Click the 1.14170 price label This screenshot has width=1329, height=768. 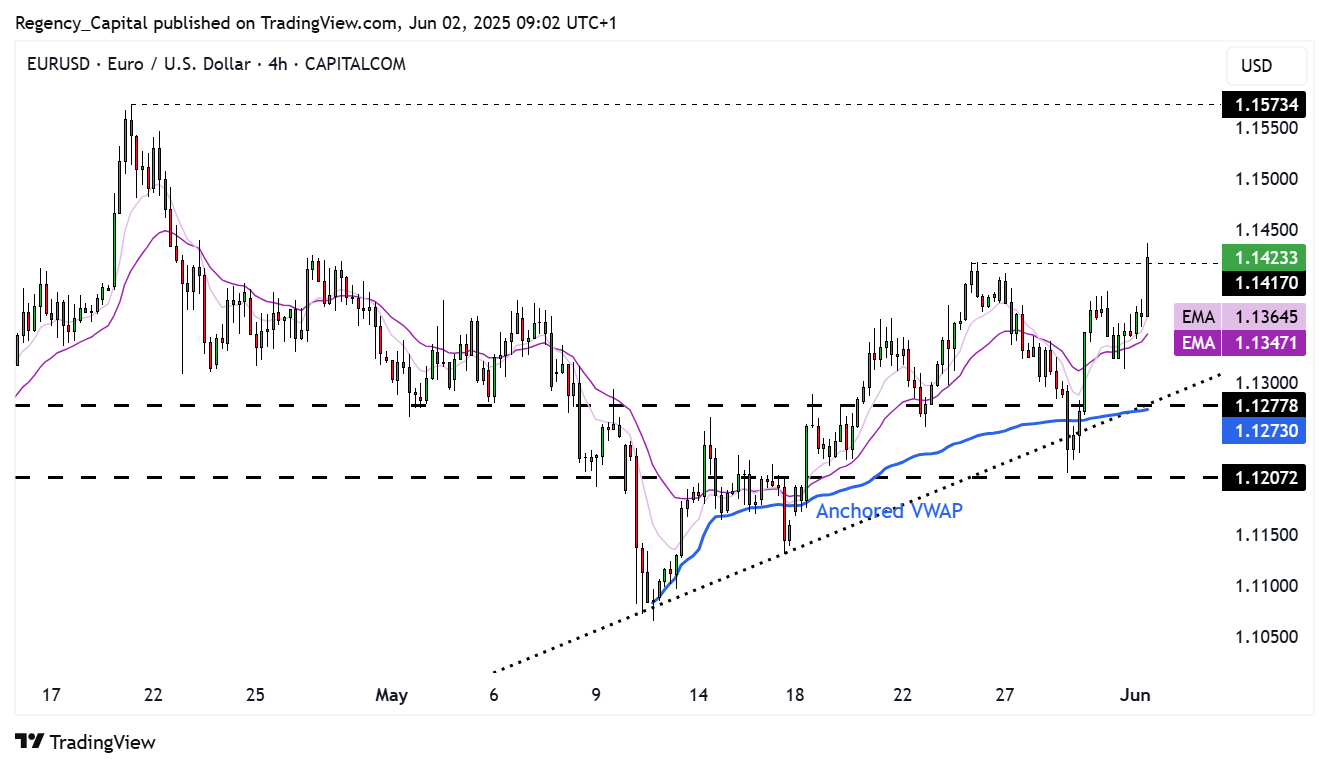(x=1266, y=282)
